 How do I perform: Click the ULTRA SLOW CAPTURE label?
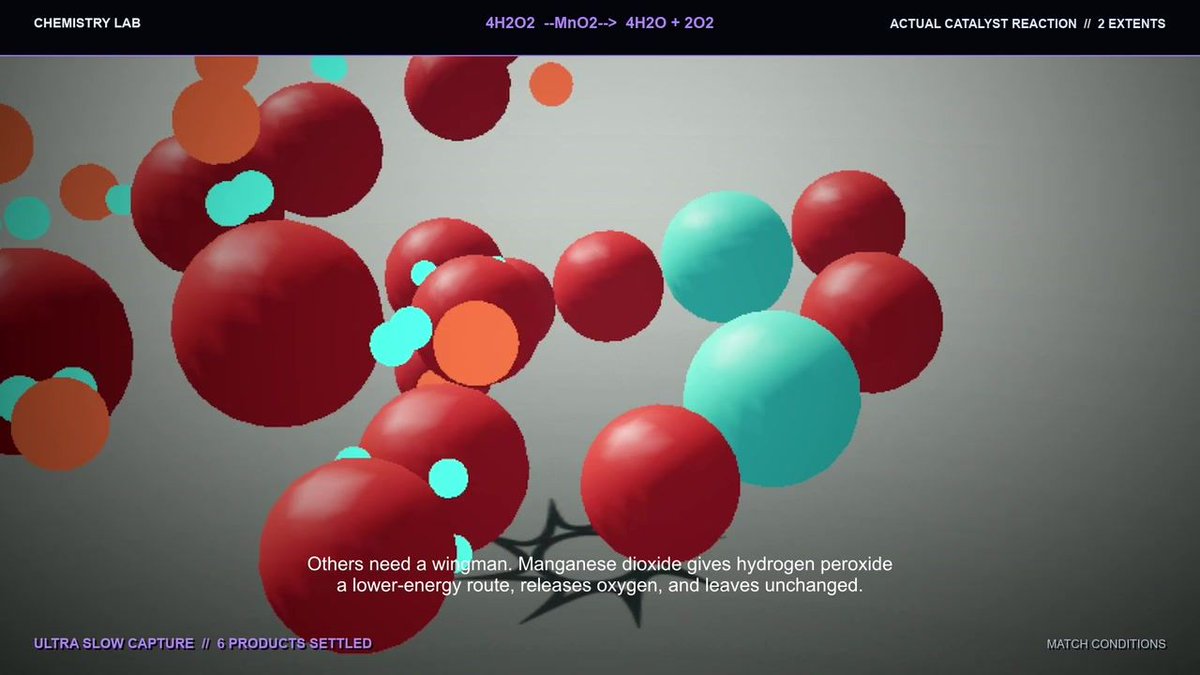pos(114,643)
